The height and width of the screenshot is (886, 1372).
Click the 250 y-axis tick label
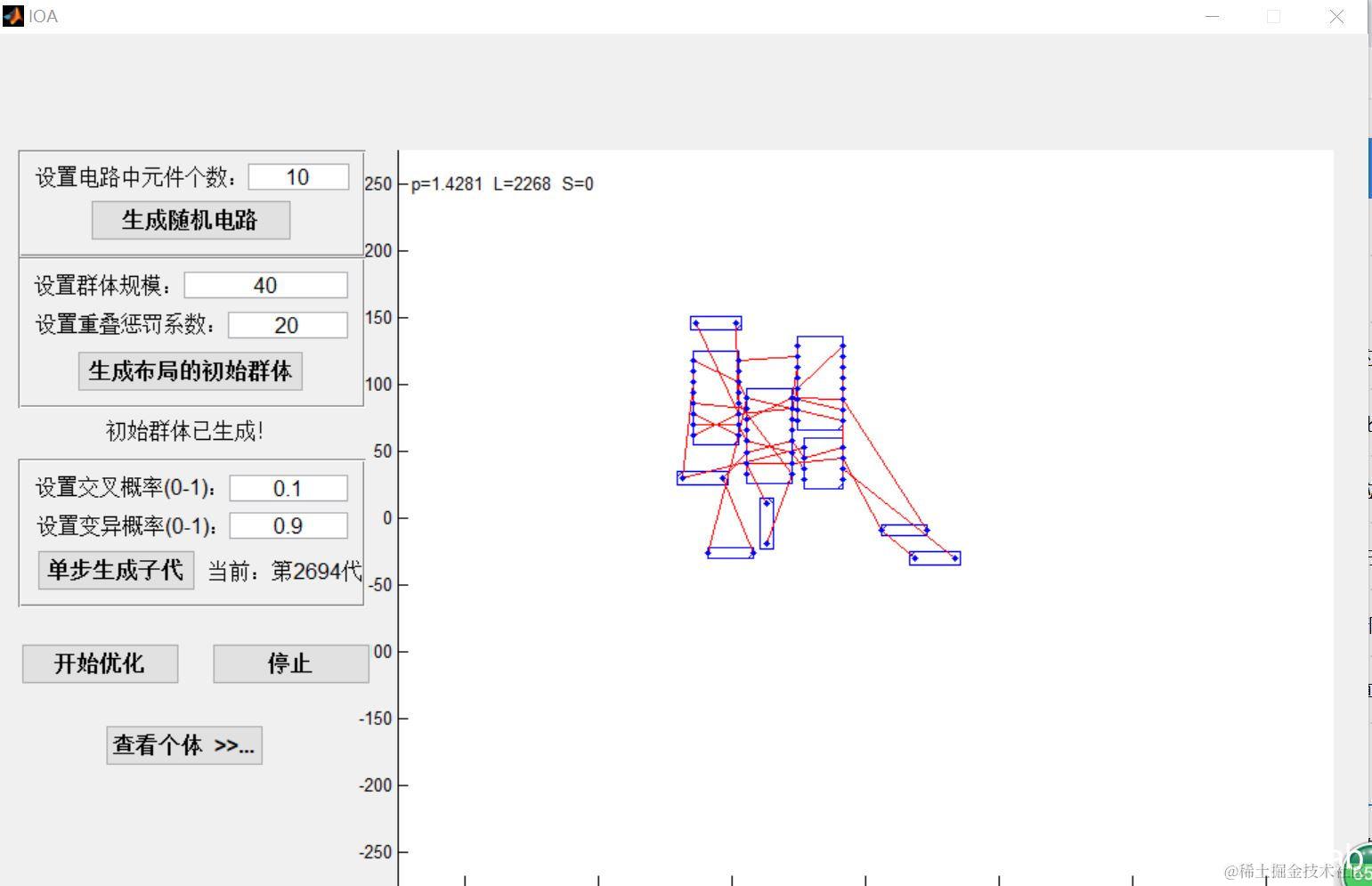(378, 184)
